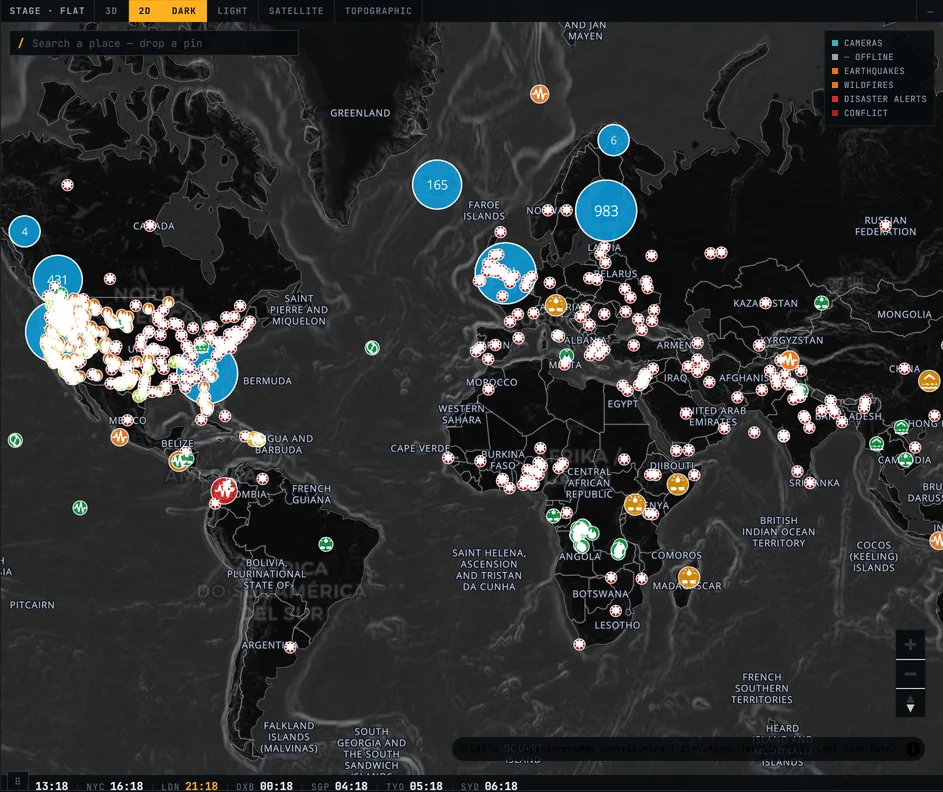943x792 pixels.
Task: Click the SGP 04:18 clock
Action: click(x=339, y=786)
